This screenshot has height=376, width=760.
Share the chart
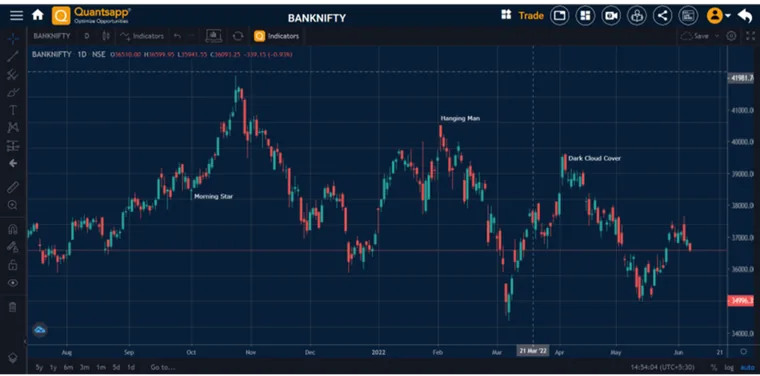point(663,16)
